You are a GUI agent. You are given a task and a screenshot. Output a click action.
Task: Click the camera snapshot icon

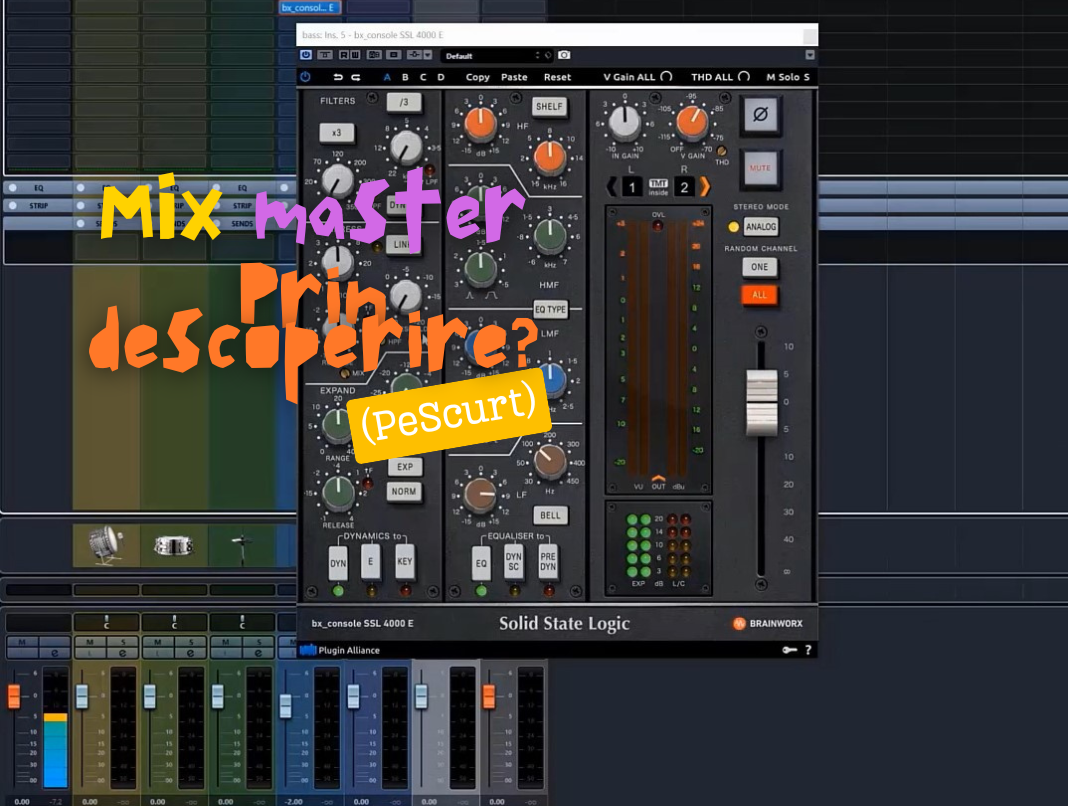(564, 55)
